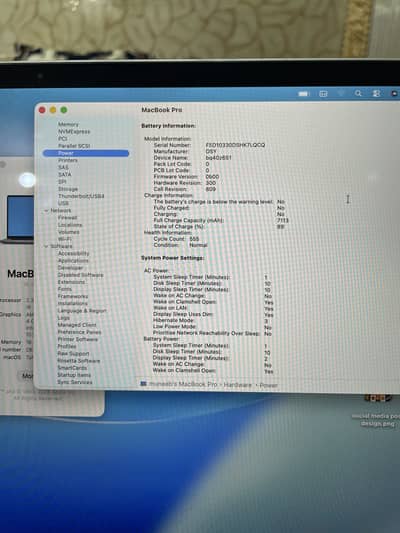
Task: Click the More Info button in About window
Action: 26,376
